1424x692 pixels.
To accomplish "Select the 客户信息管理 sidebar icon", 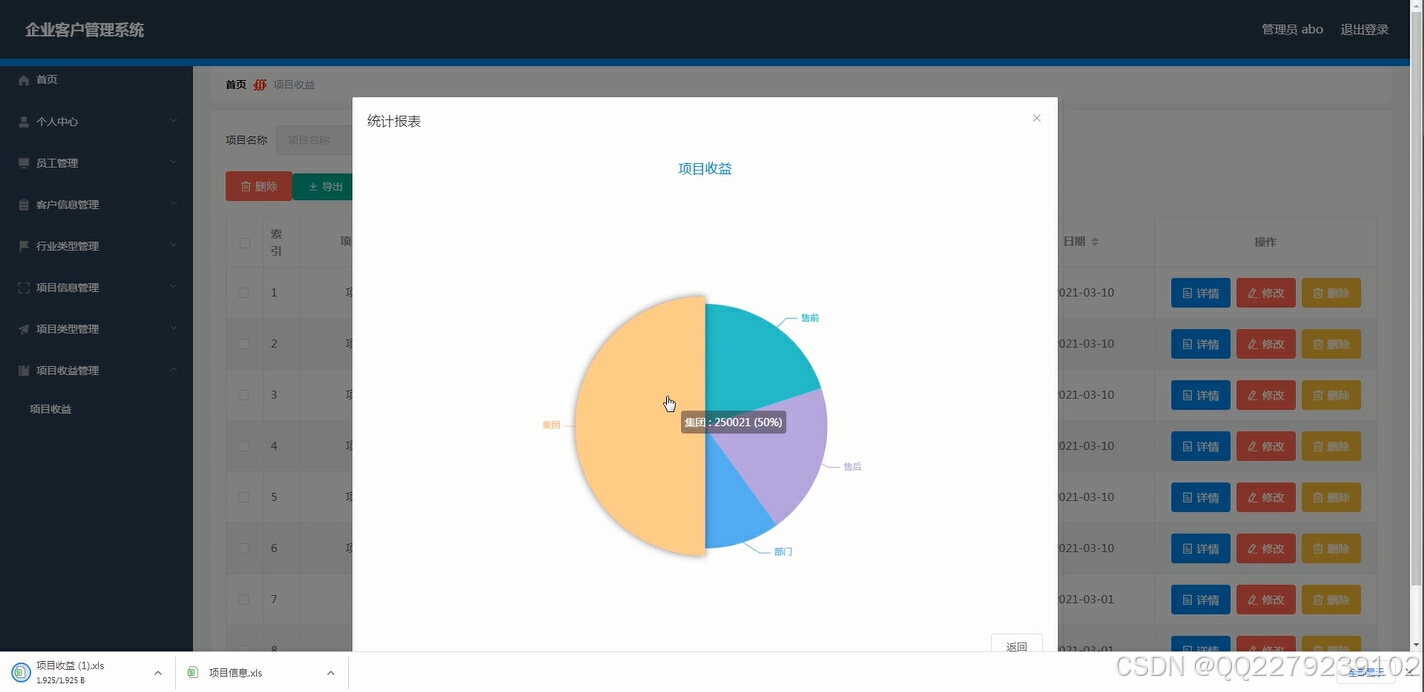I will click(23, 204).
